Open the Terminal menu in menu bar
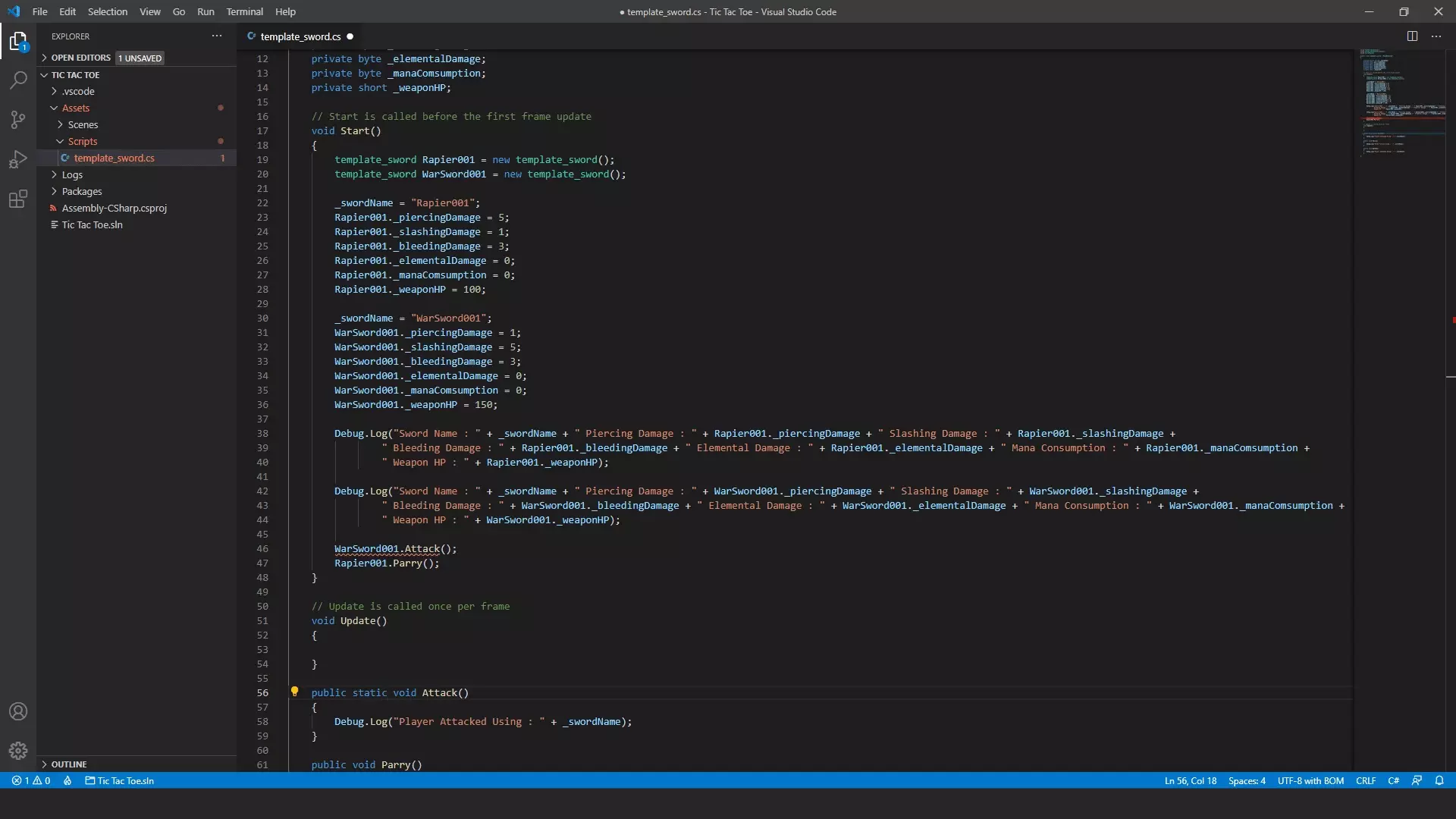 pyautogui.click(x=244, y=11)
